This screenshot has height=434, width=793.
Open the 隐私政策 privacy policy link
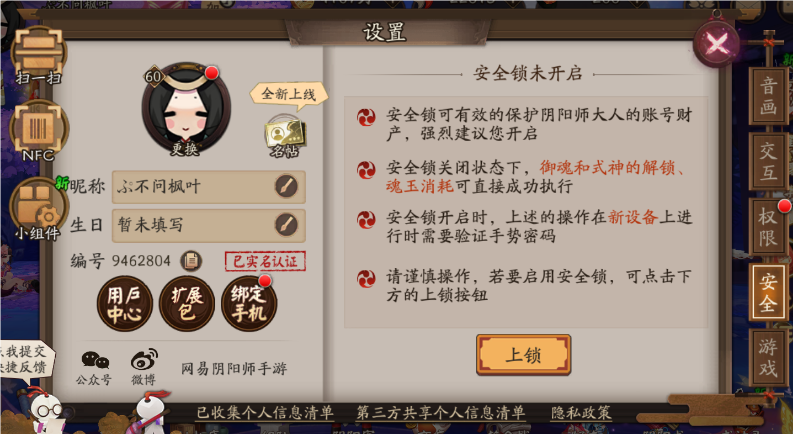tap(581, 413)
